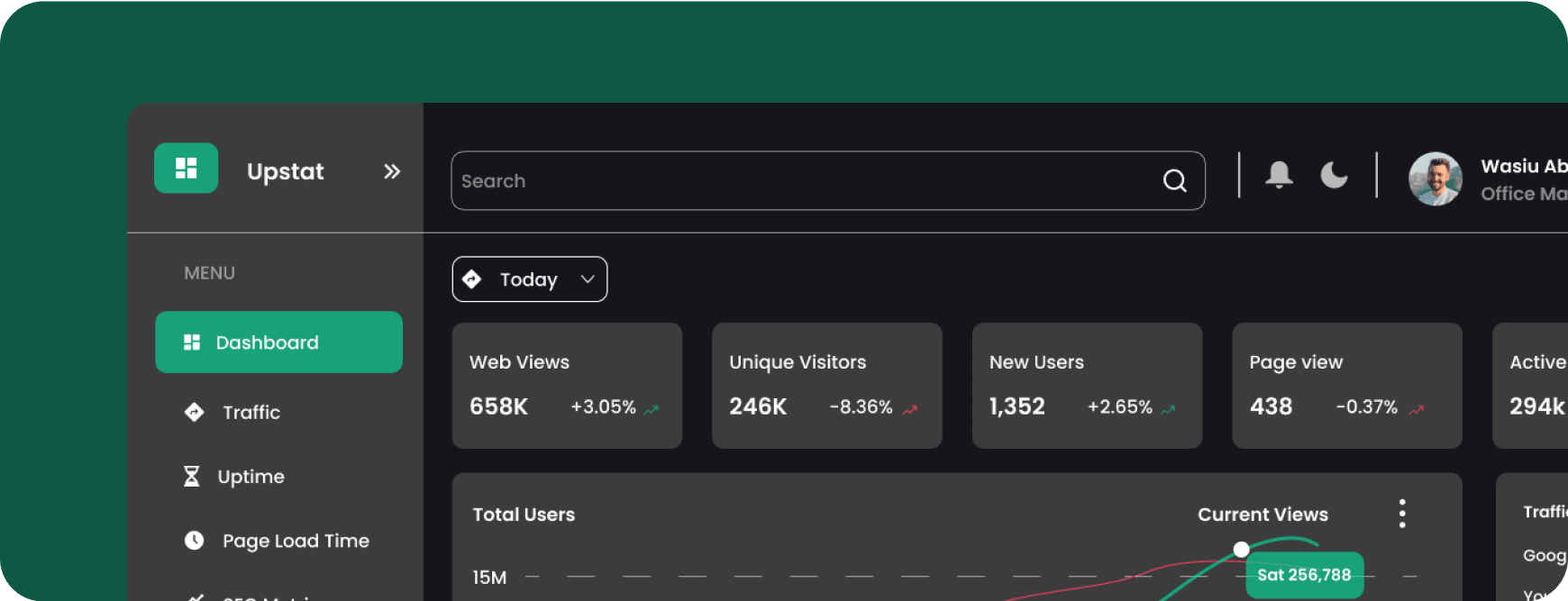Click the MENU section heading

209,273
